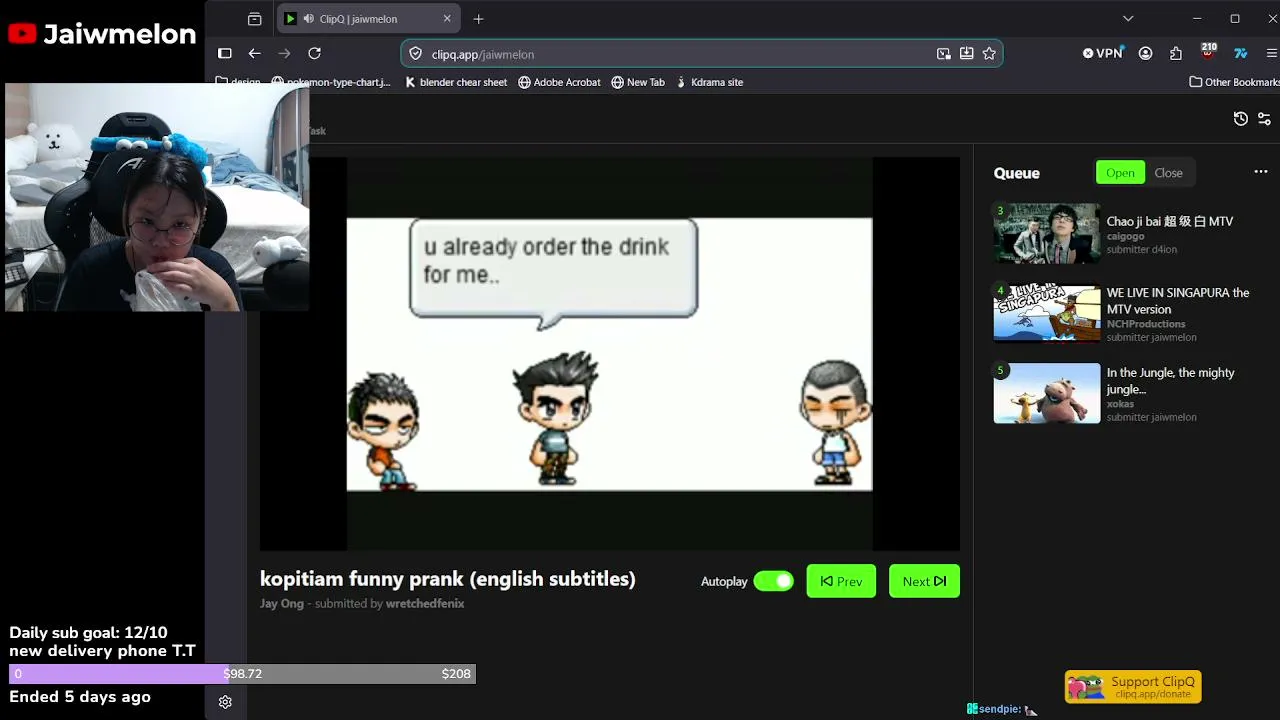Open the VPN panel
The width and height of the screenshot is (1280, 720).
pyautogui.click(x=1103, y=54)
